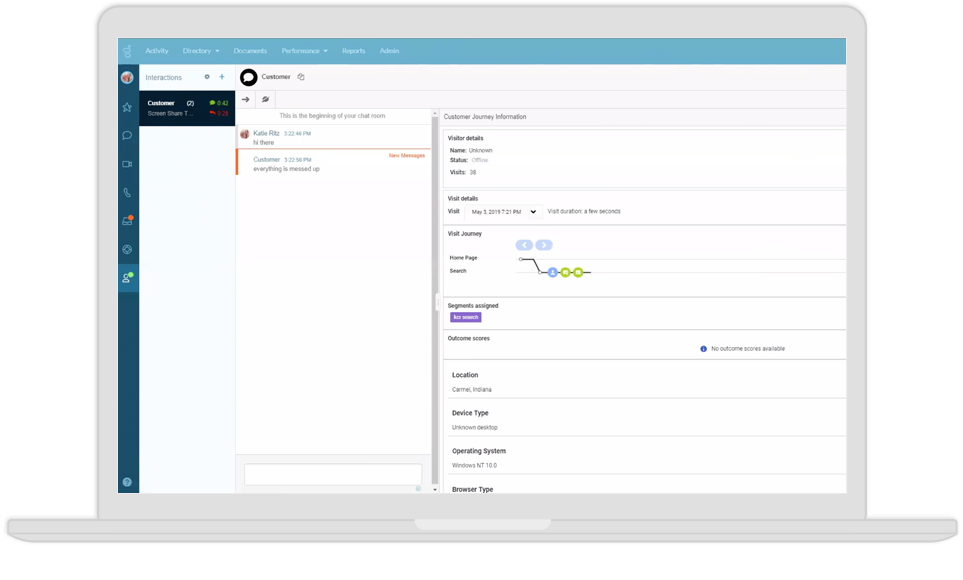
Task: Click the Customer name in conversation header
Action: pos(276,77)
